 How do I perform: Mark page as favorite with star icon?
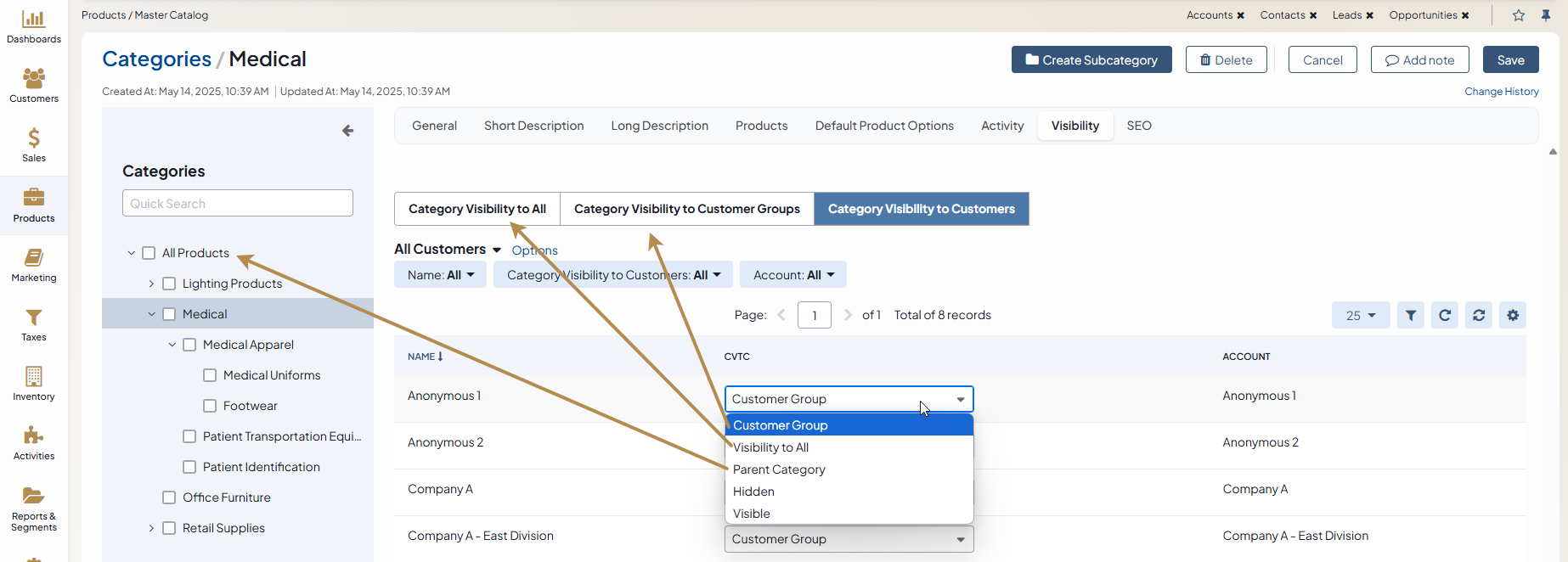[1519, 15]
